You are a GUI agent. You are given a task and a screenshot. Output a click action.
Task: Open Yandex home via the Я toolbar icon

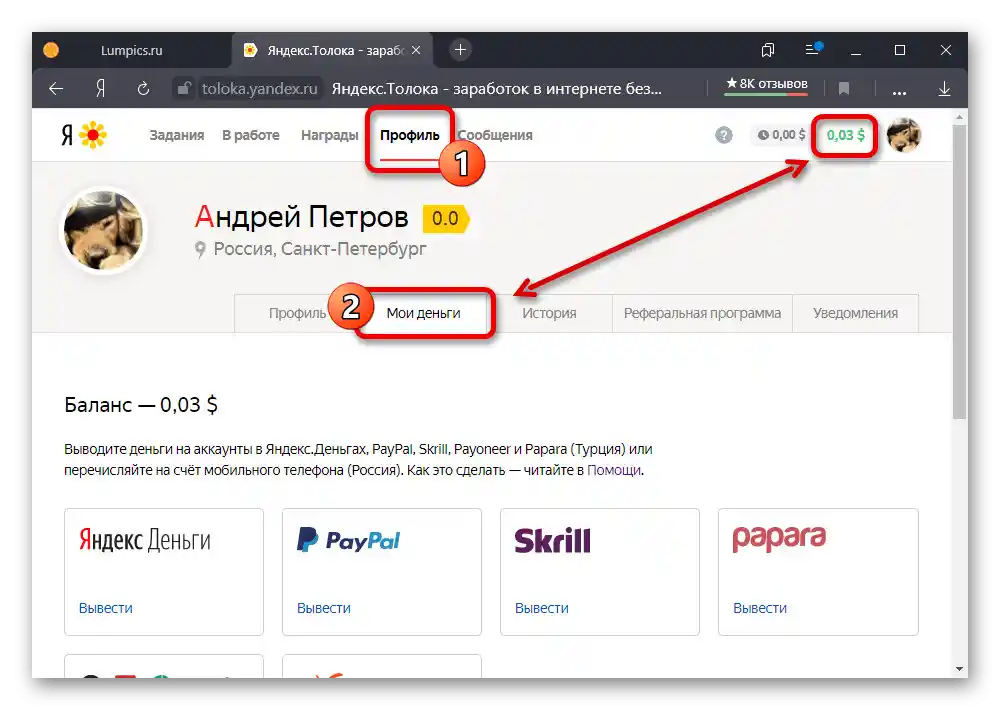pos(100,89)
